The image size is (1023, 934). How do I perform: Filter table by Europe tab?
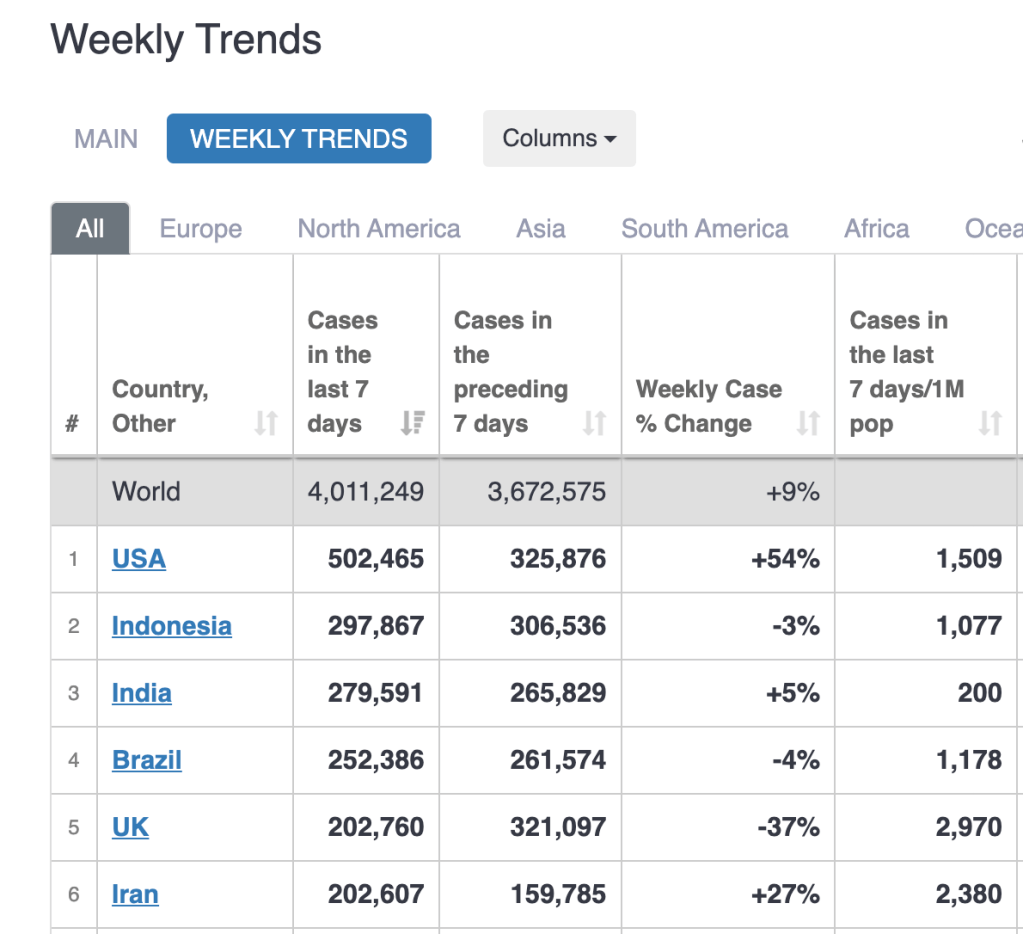click(201, 229)
